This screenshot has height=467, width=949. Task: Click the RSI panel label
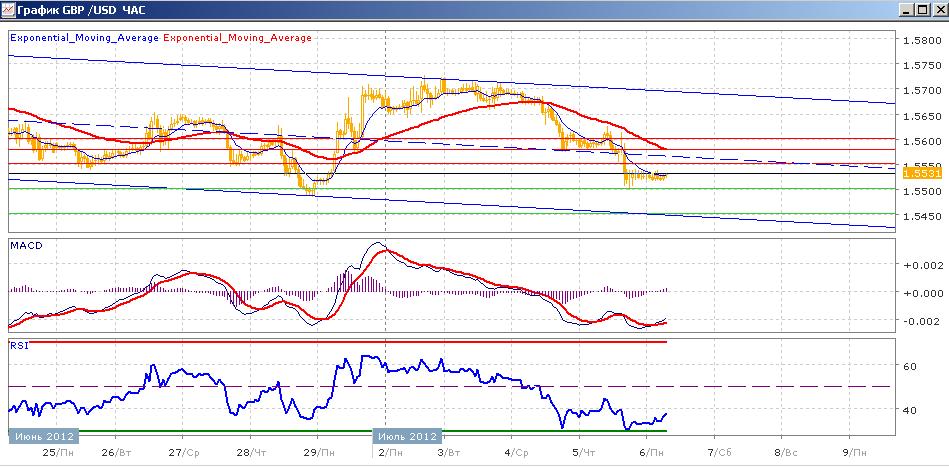(18, 345)
